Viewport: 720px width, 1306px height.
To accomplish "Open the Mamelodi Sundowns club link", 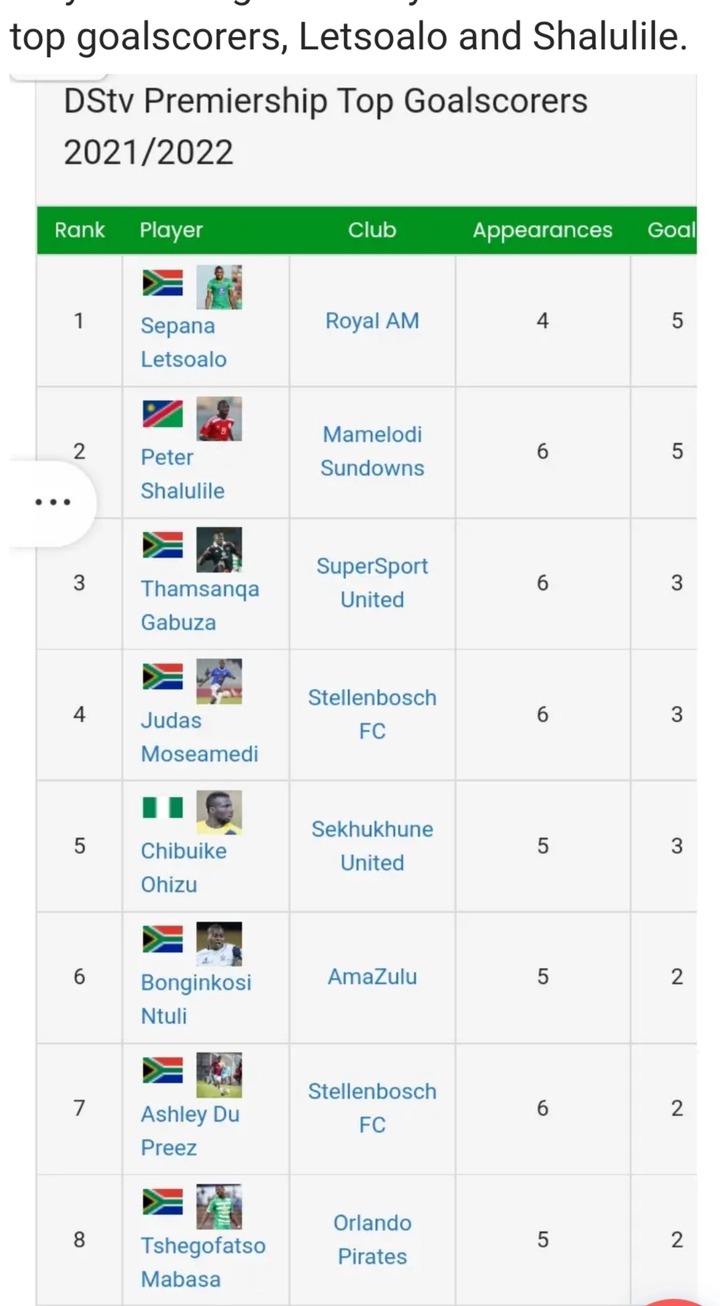I will (x=372, y=452).
